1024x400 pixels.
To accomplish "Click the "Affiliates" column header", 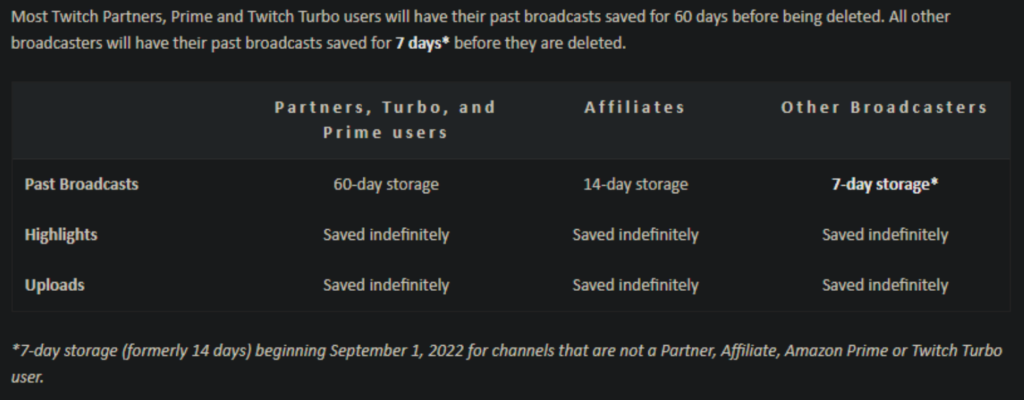I will (635, 107).
